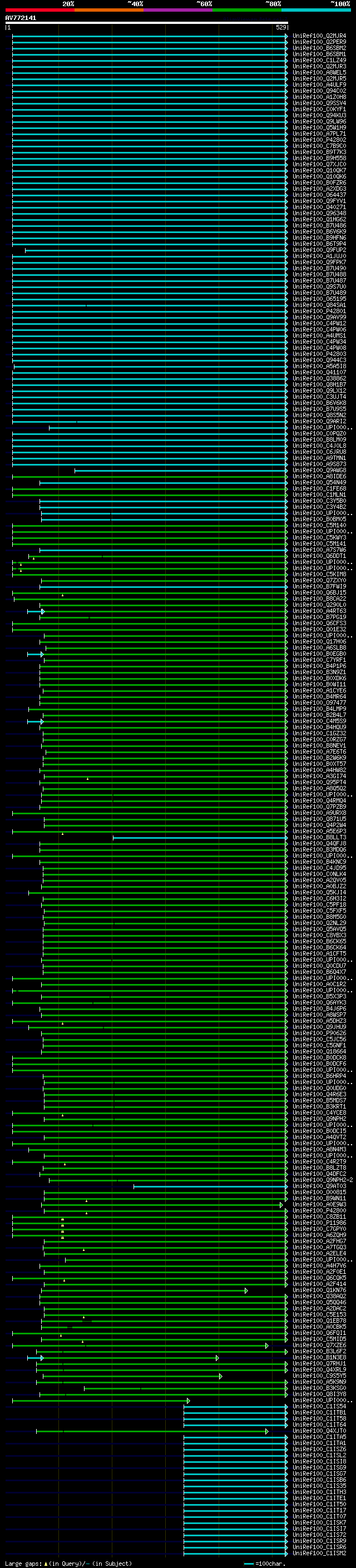Click the =100char. scale legend
Viewport: 356px width, 1568px height.
264,1563
